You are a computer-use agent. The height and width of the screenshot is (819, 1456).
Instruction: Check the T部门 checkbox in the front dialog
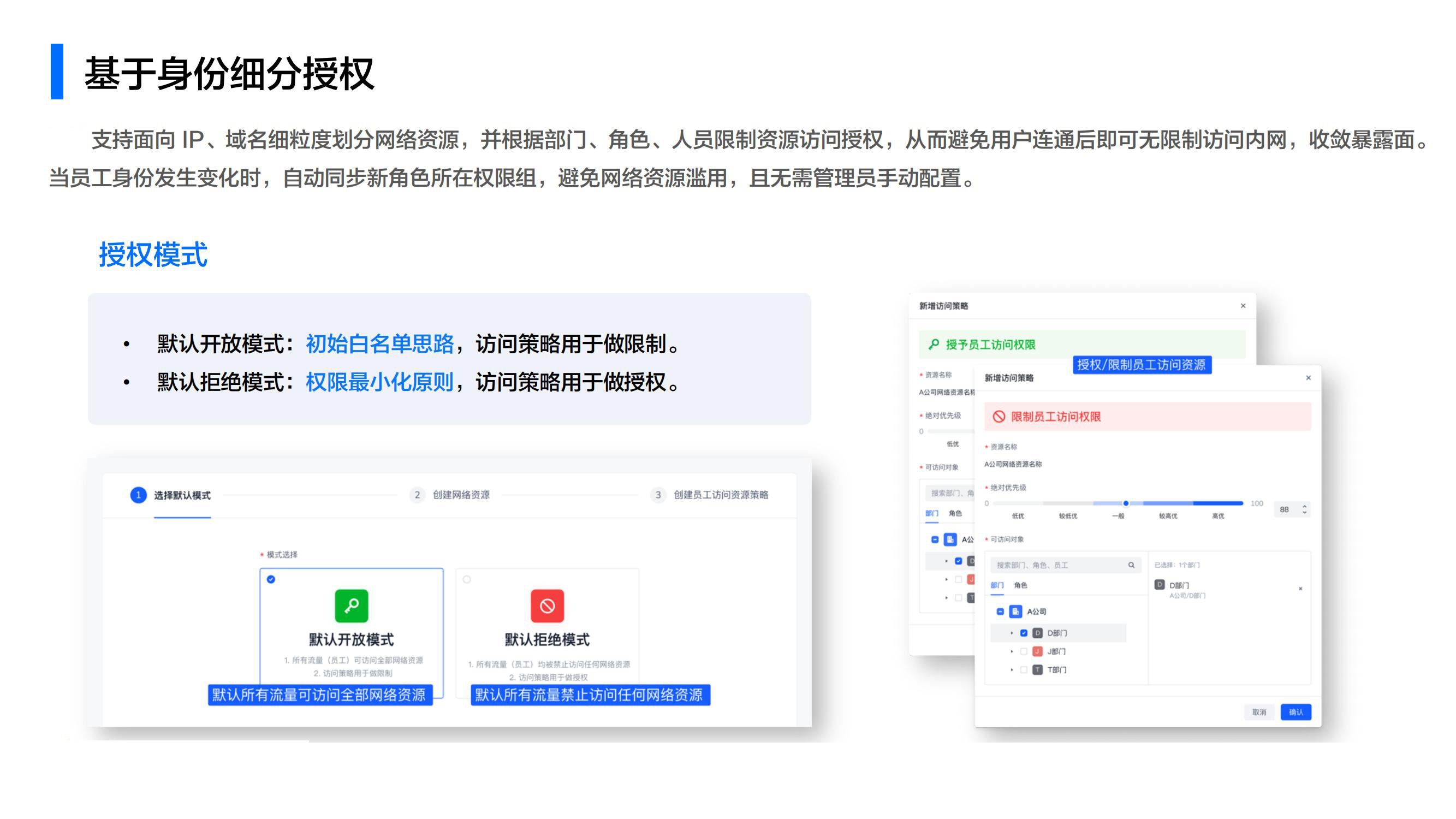tap(1024, 669)
